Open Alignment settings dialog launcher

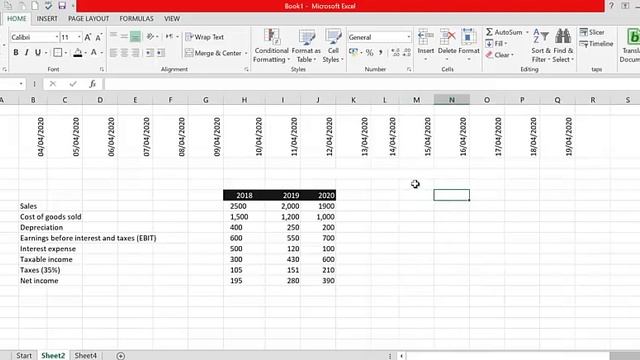tap(246, 69)
